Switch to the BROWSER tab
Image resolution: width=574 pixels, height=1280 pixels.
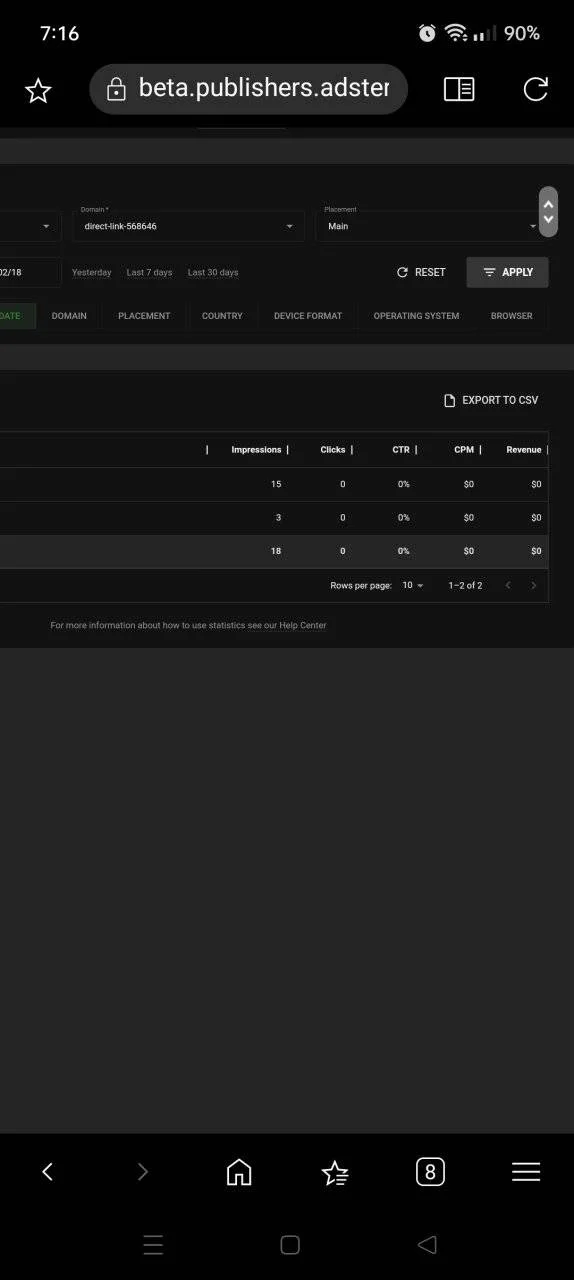[x=511, y=316]
